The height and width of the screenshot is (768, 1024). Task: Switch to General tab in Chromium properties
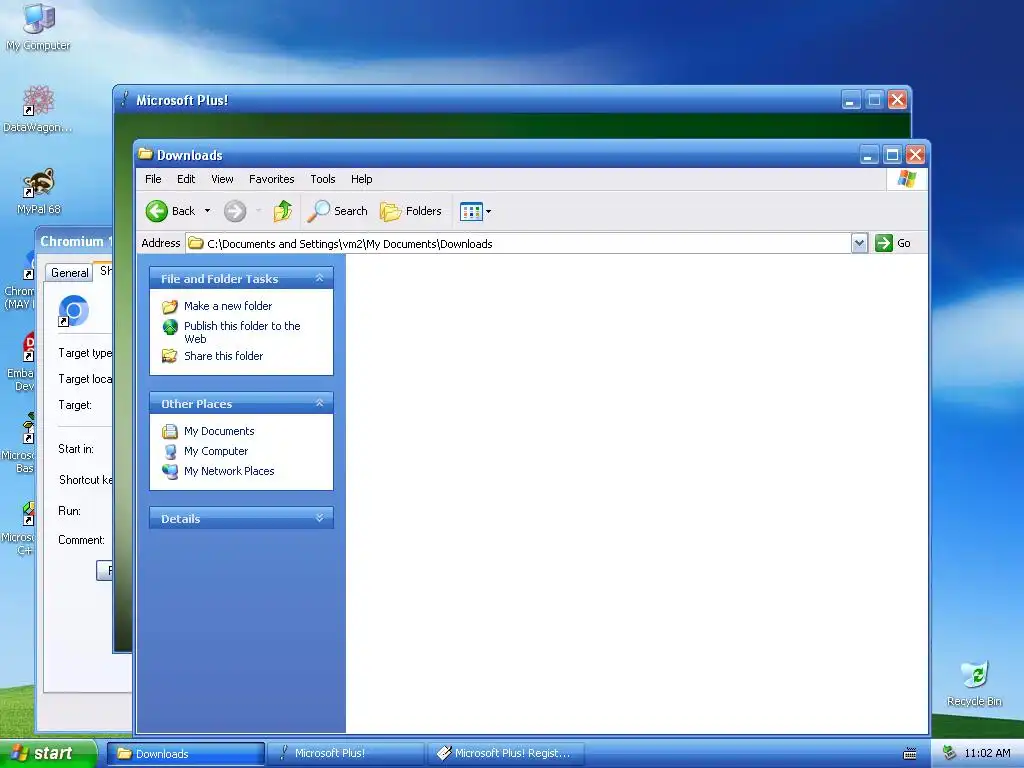click(x=69, y=272)
